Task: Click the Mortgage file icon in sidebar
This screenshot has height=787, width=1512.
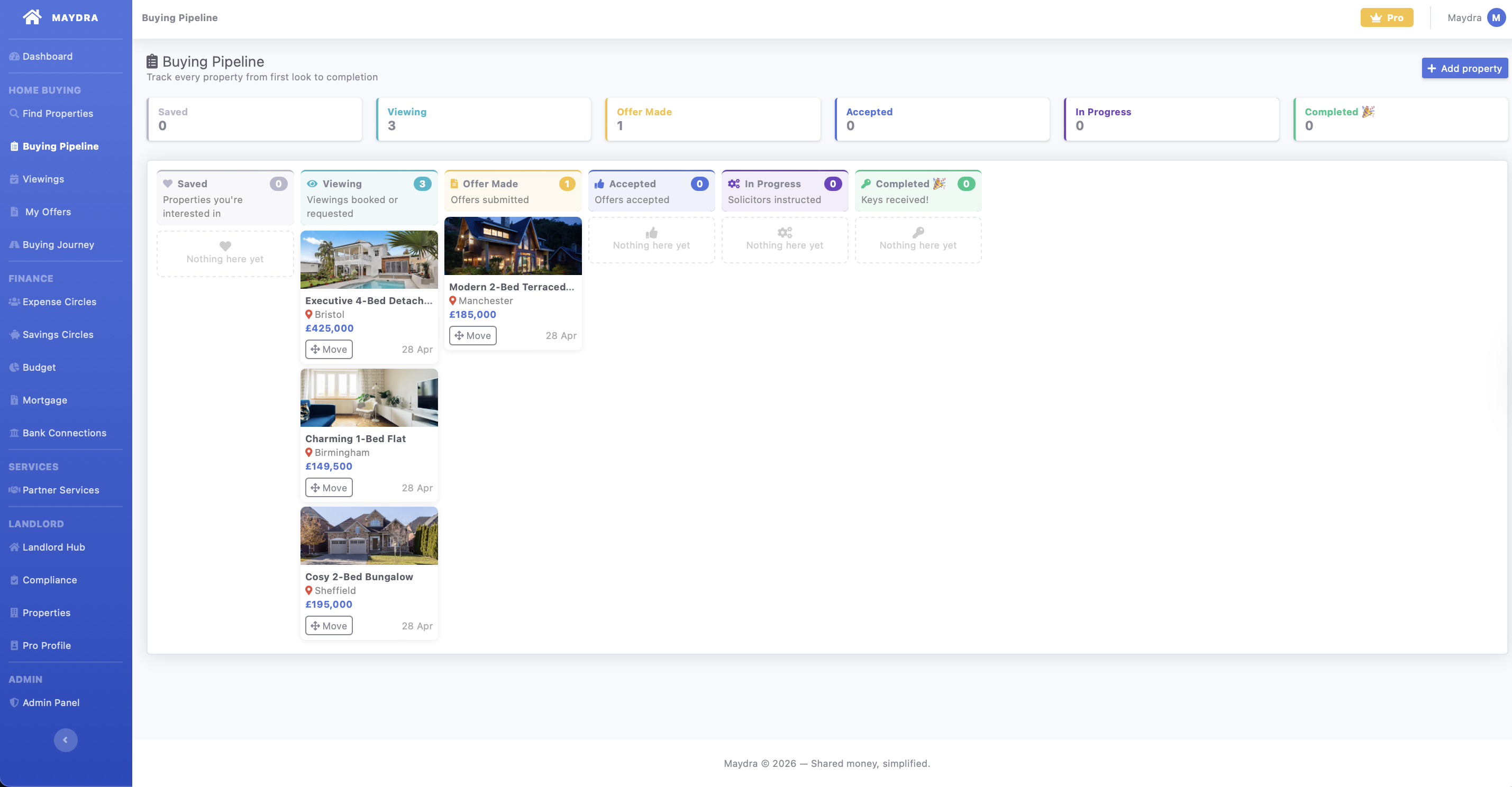Action: coord(14,400)
